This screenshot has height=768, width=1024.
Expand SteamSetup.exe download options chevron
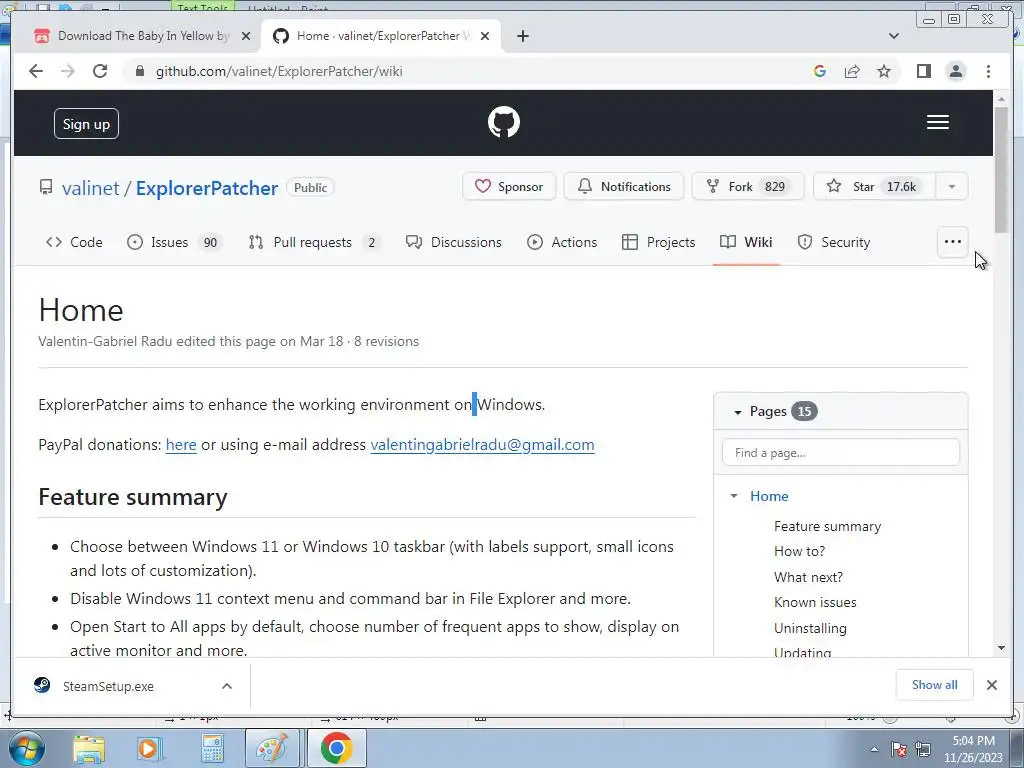tap(227, 686)
